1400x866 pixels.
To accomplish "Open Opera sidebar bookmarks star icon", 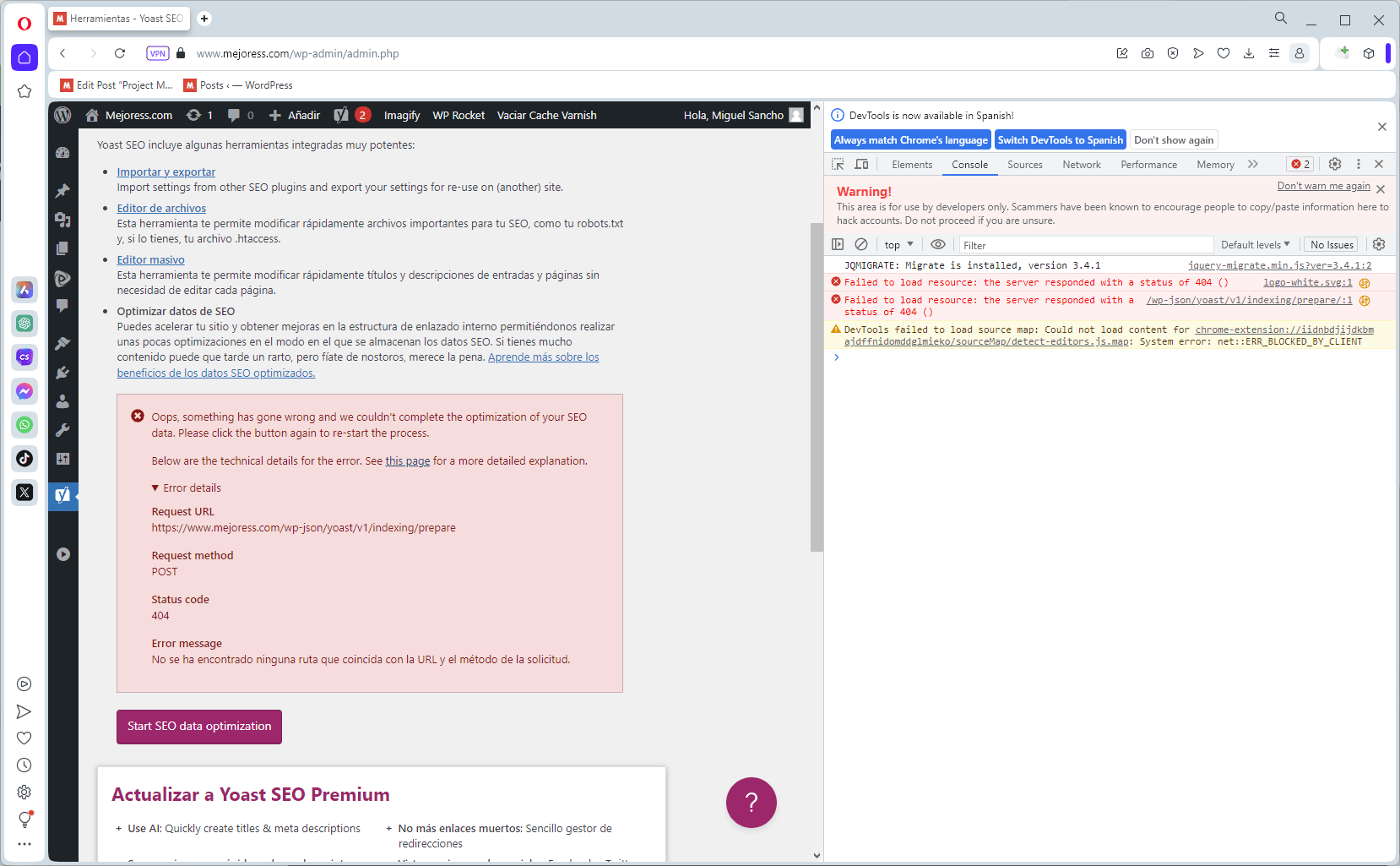I will (24, 91).
